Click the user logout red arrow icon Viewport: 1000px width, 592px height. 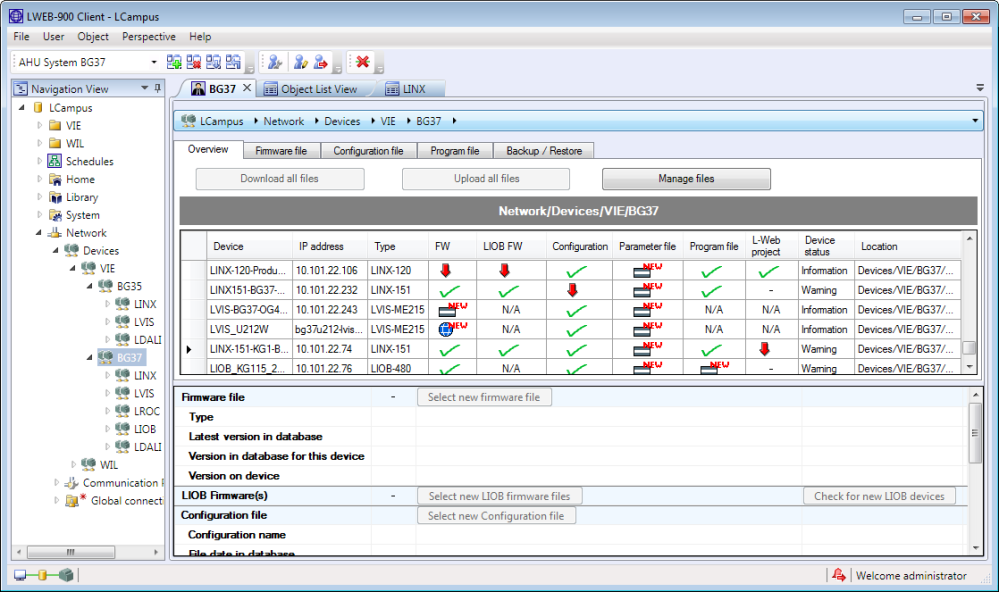320,62
